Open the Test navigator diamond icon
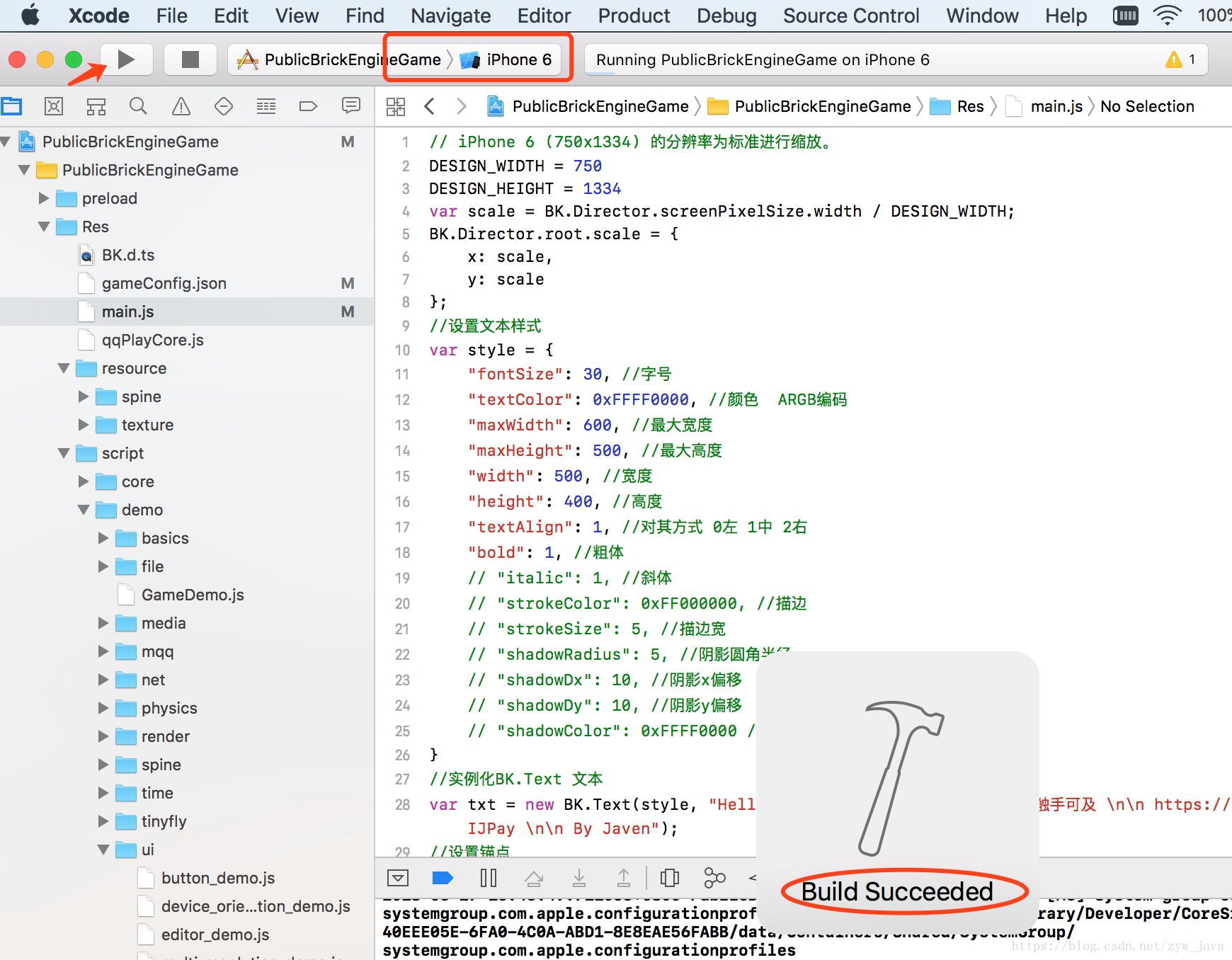 (224, 106)
